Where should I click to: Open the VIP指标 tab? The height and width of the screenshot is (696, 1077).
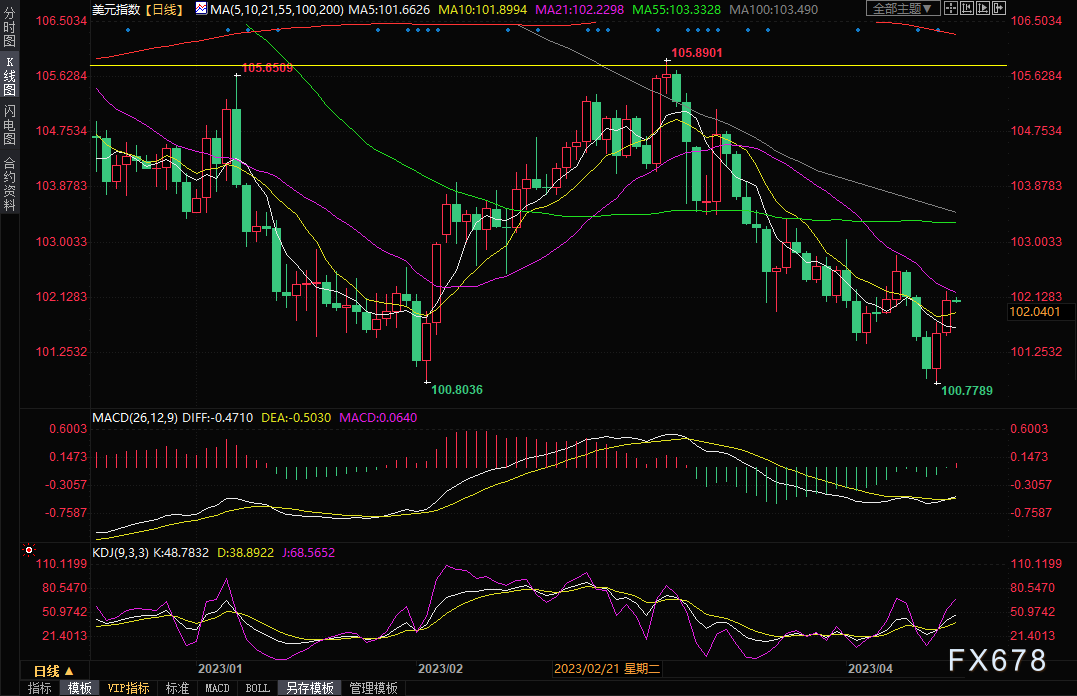[129, 688]
